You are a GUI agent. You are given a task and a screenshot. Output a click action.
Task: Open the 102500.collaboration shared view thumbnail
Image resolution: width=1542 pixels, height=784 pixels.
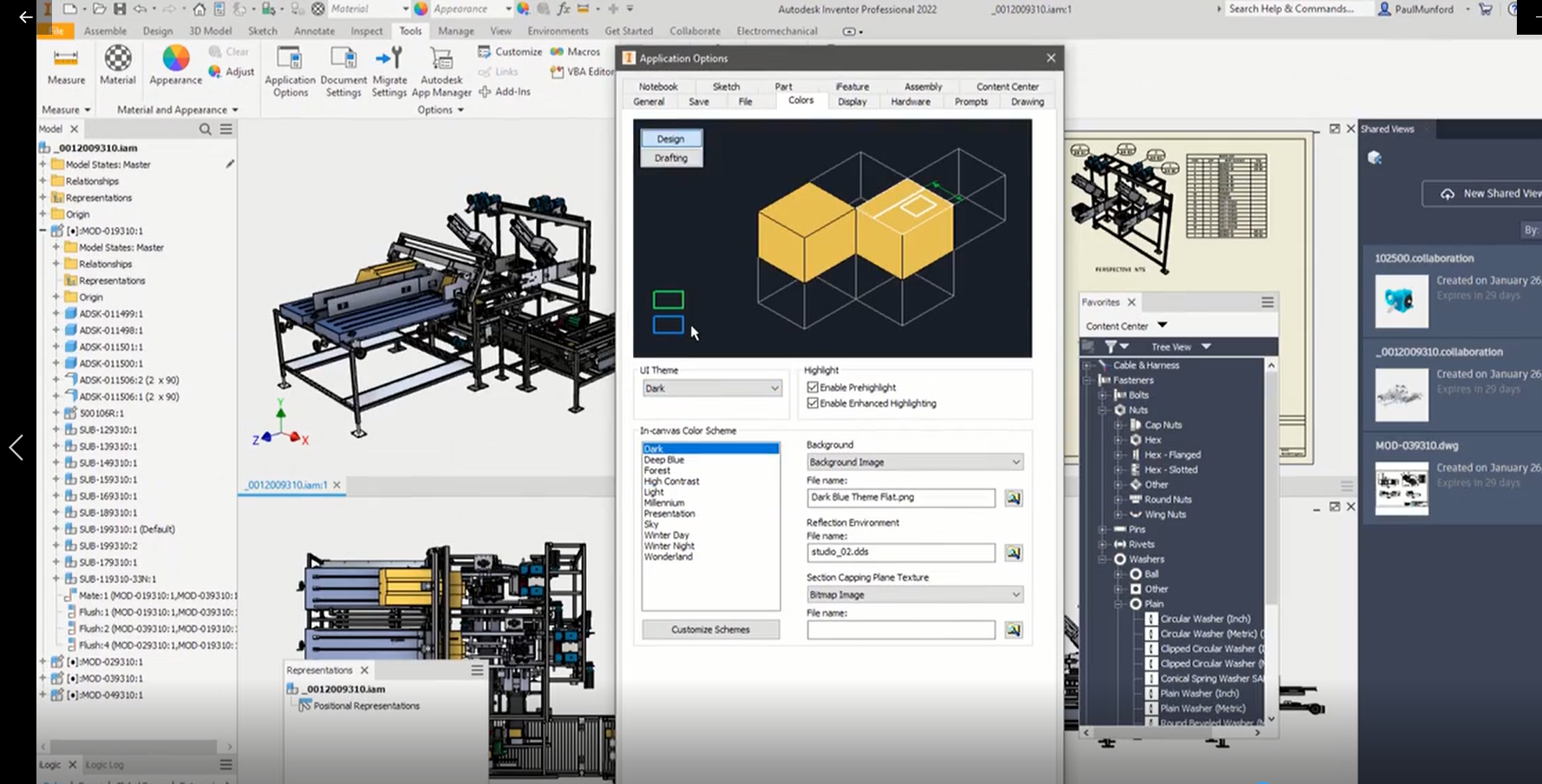click(1401, 301)
